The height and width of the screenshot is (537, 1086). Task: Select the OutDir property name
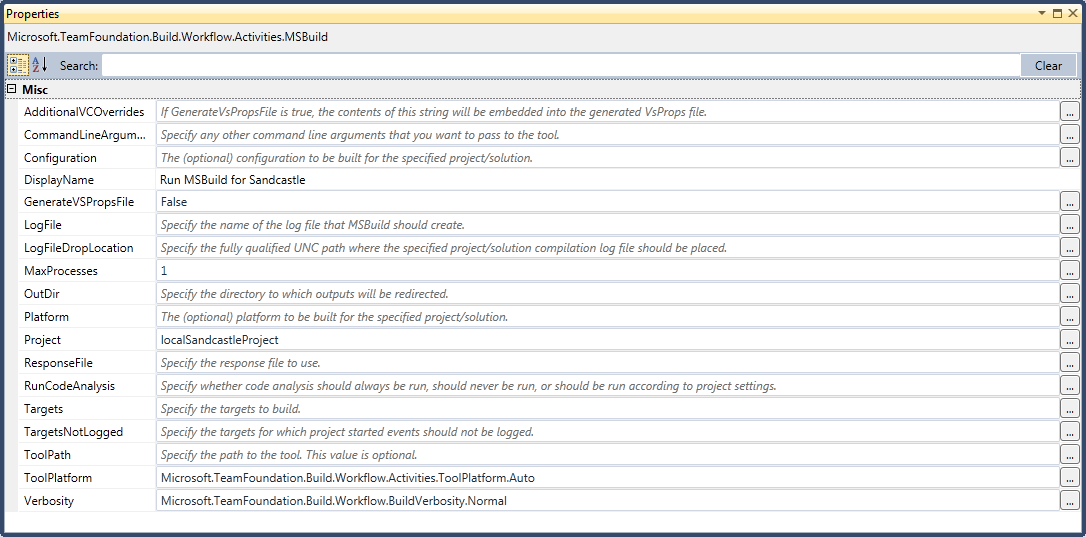(x=42, y=293)
